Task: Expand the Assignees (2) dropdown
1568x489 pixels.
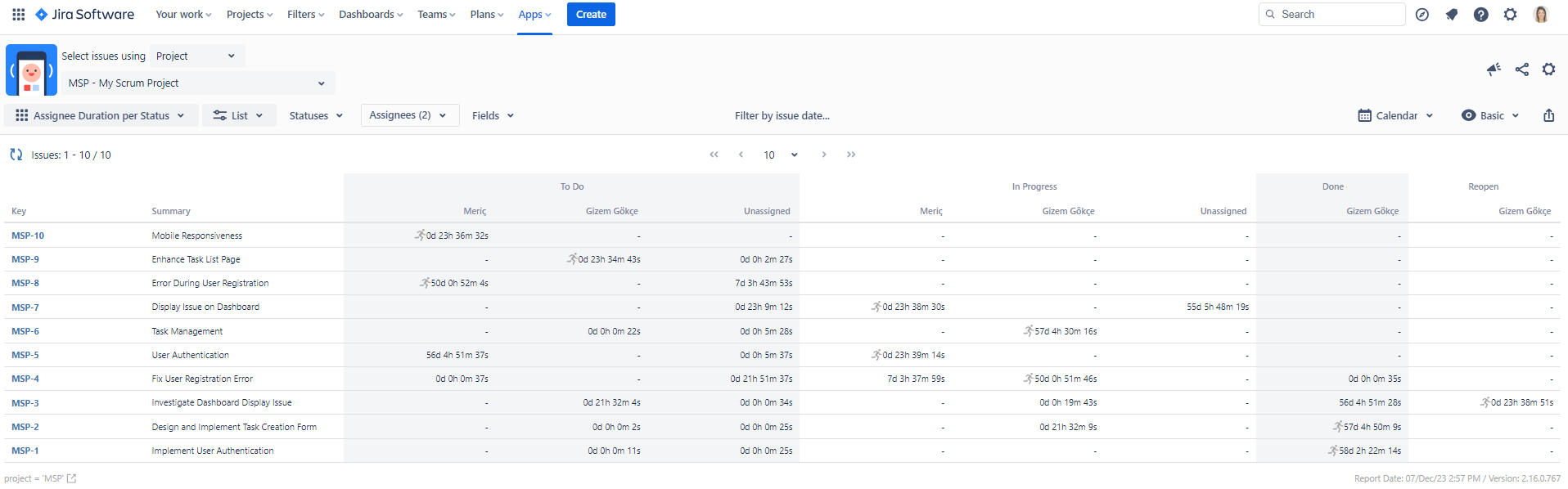Action: pos(409,115)
